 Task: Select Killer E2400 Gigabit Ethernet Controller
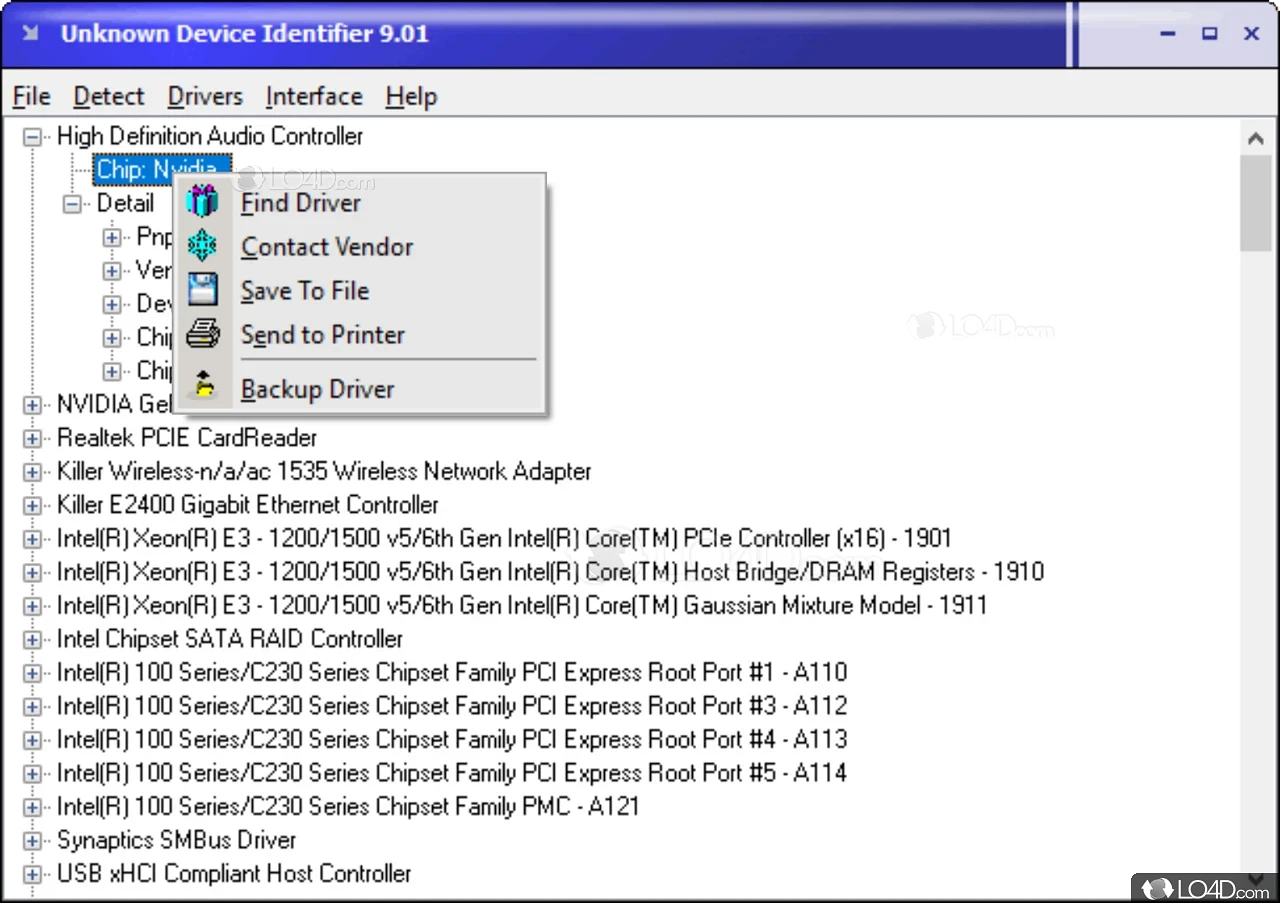[248, 505]
